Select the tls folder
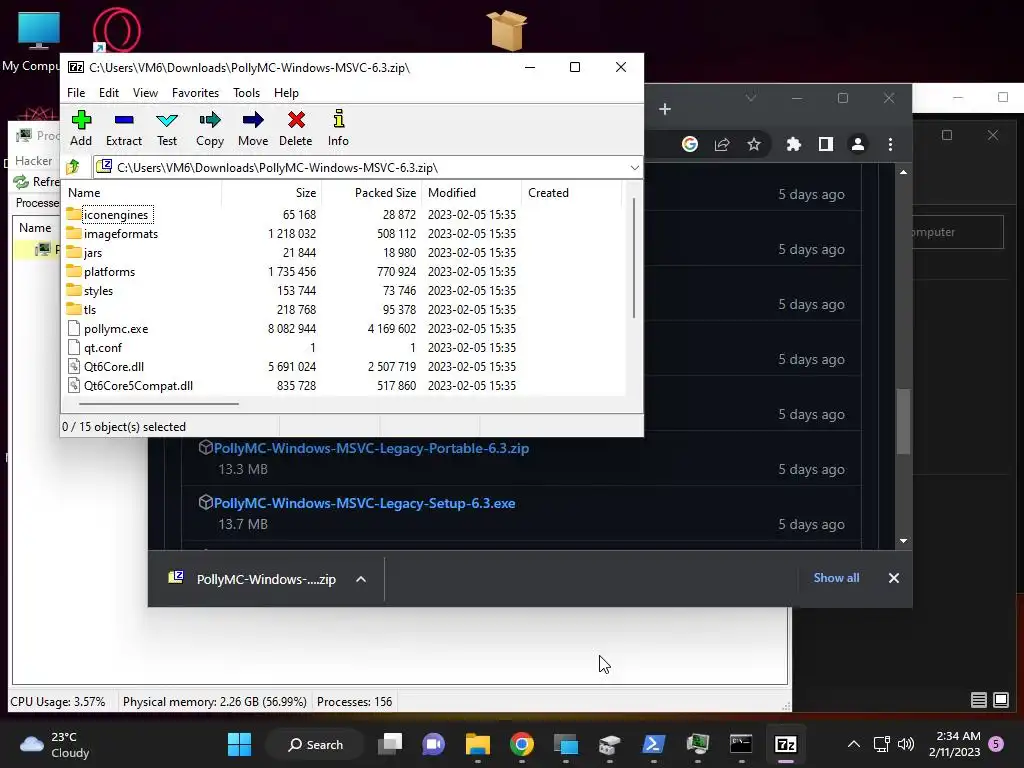1024x768 pixels. tap(89, 310)
